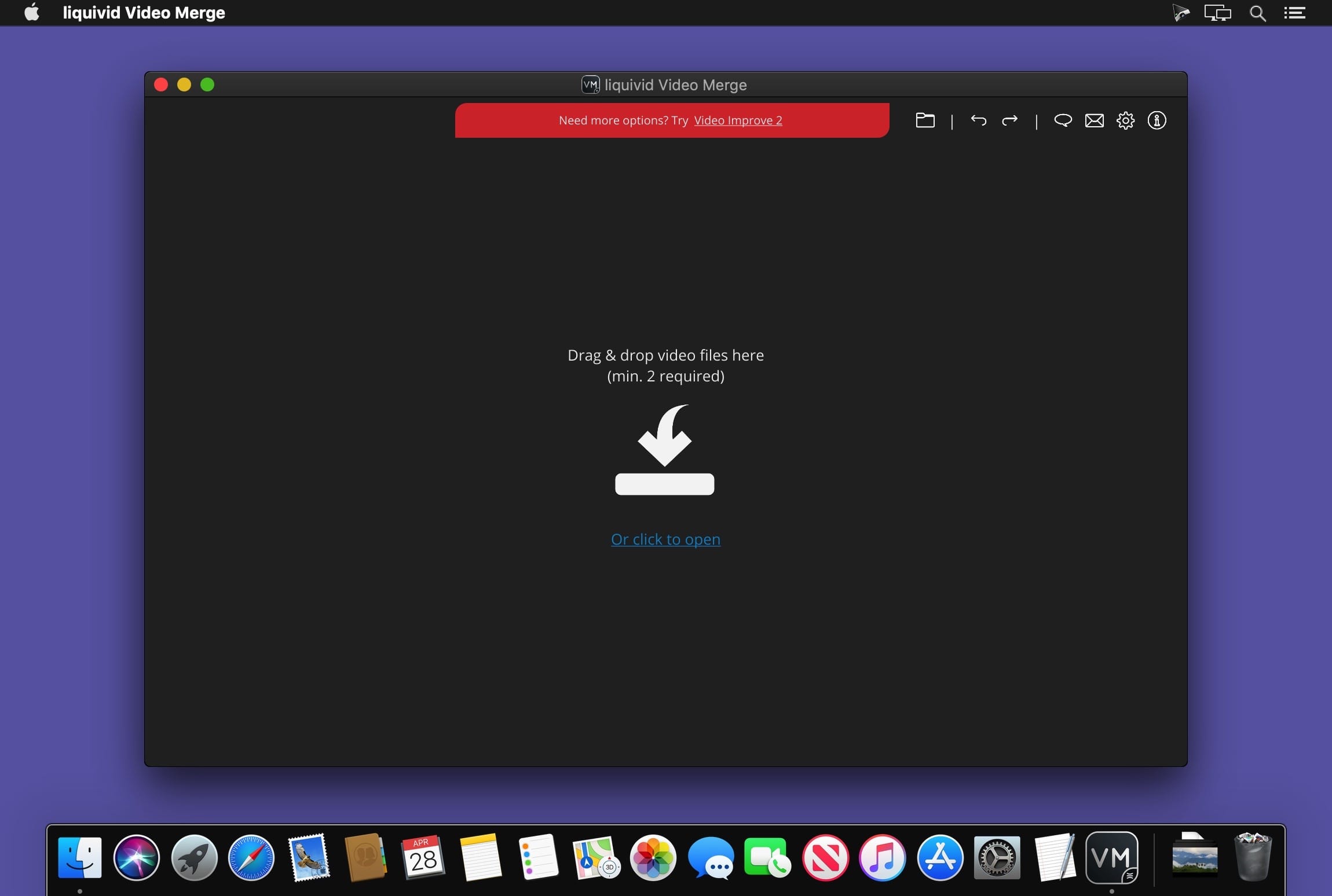Viewport: 1332px width, 896px height.
Task: Open the Trash in the Dock
Action: click(x=1253, y=857)
